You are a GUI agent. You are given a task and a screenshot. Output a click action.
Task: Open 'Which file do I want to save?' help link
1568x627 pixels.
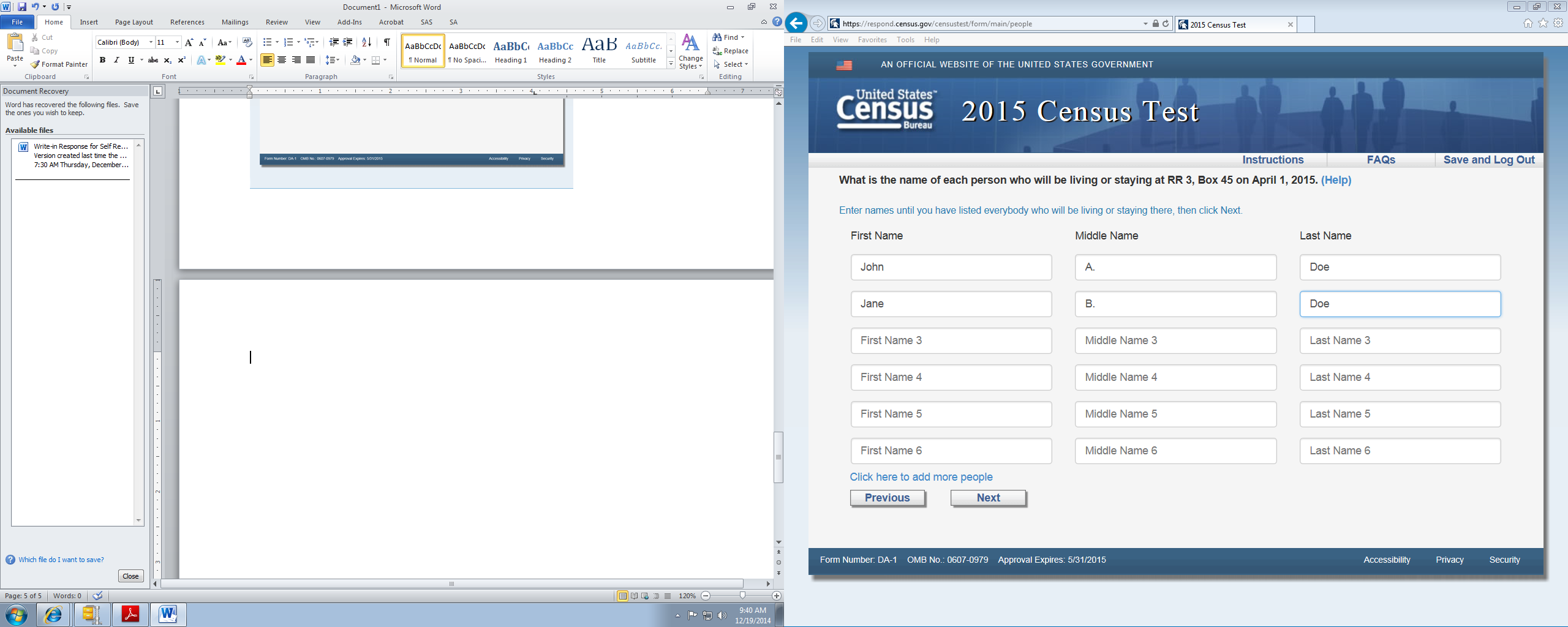[61, 560]
